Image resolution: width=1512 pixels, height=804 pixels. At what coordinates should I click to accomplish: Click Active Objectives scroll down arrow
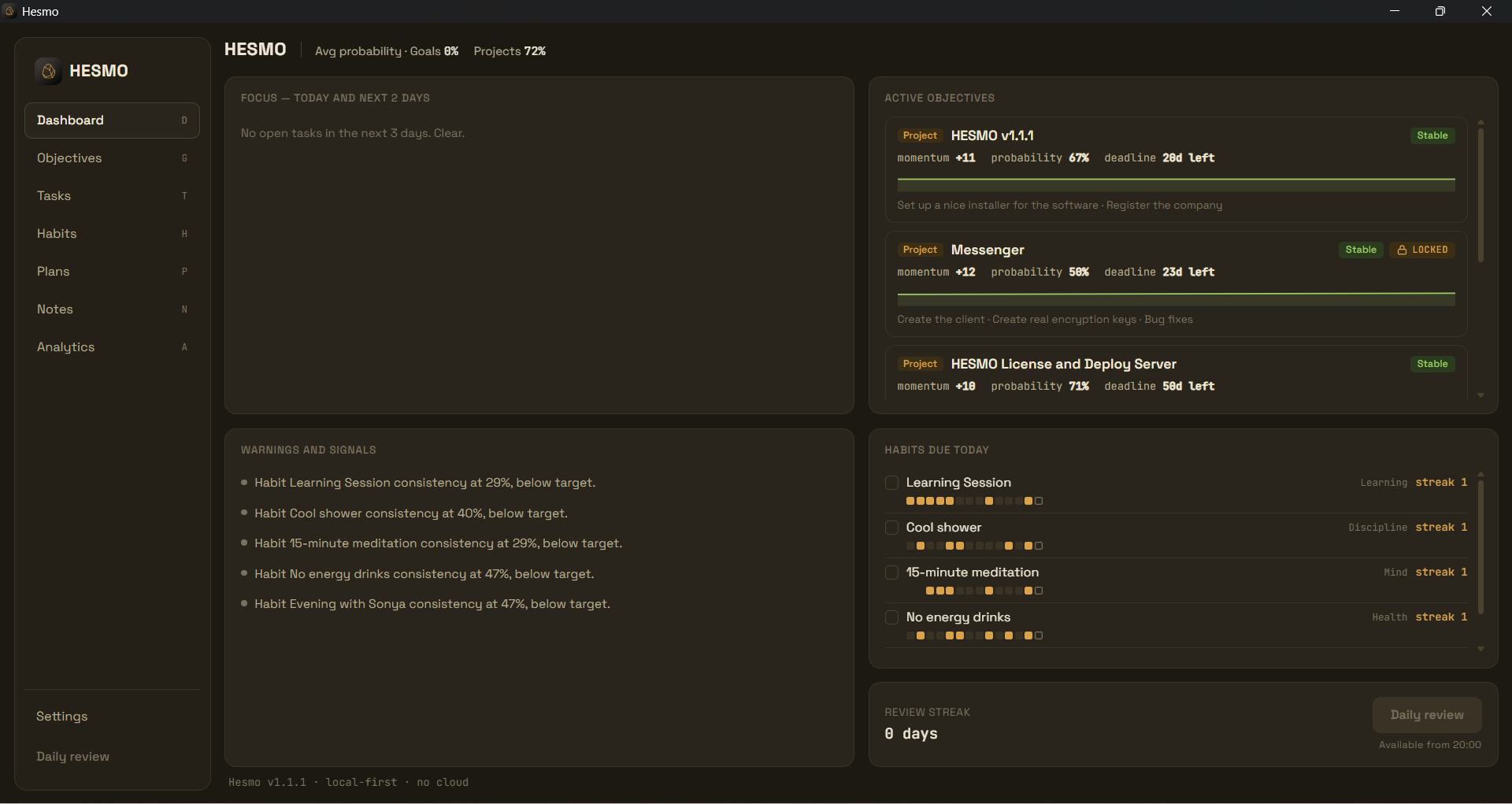(x=1480, y=395)
